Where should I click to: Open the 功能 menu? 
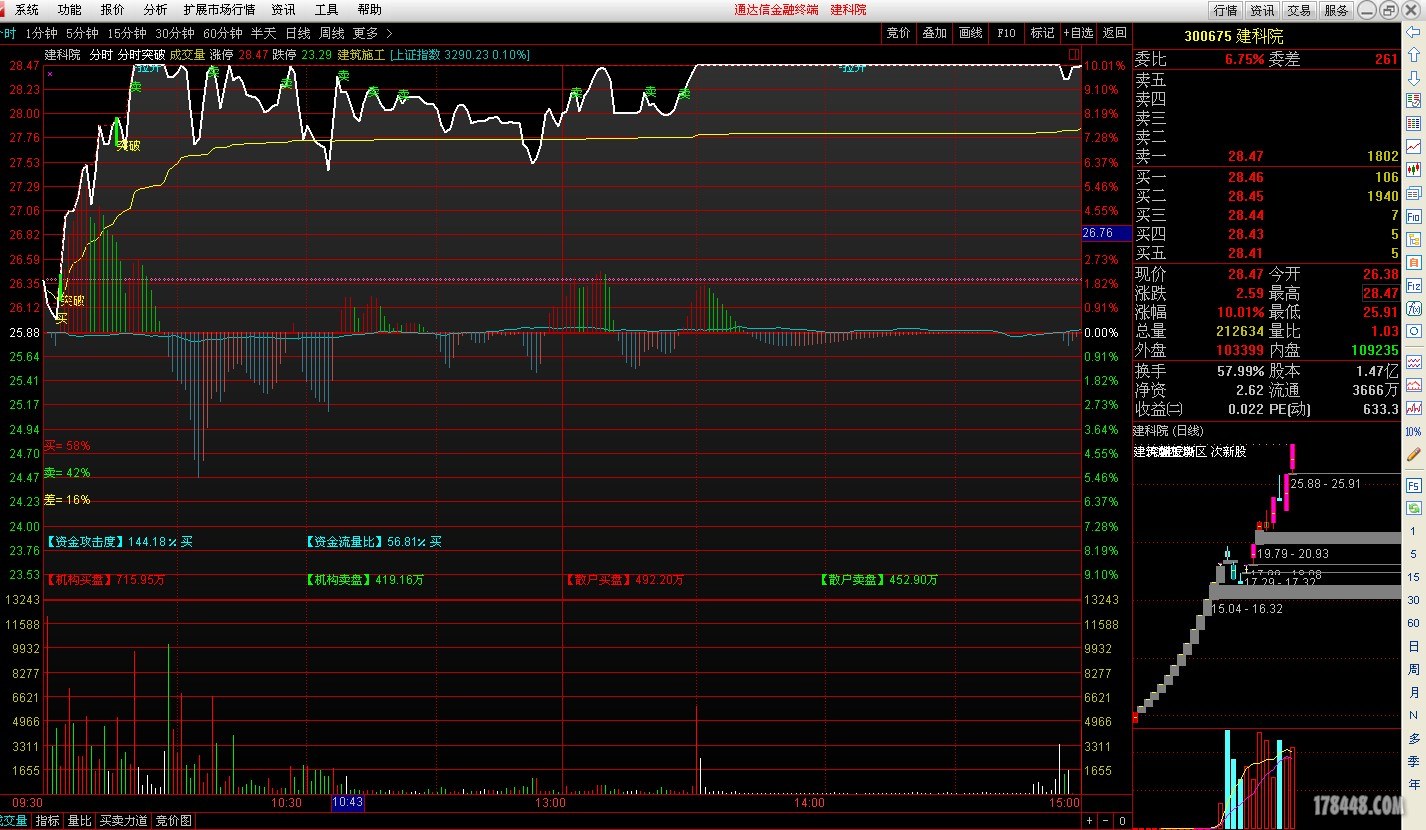coord(70,10)
